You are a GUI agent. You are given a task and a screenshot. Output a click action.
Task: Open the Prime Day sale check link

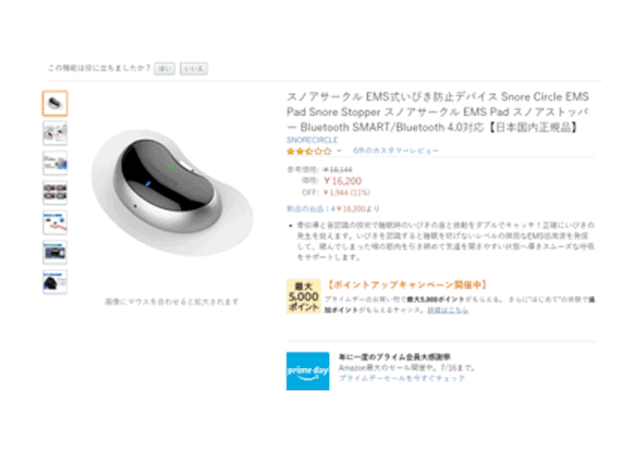click(x=402, y=379)
